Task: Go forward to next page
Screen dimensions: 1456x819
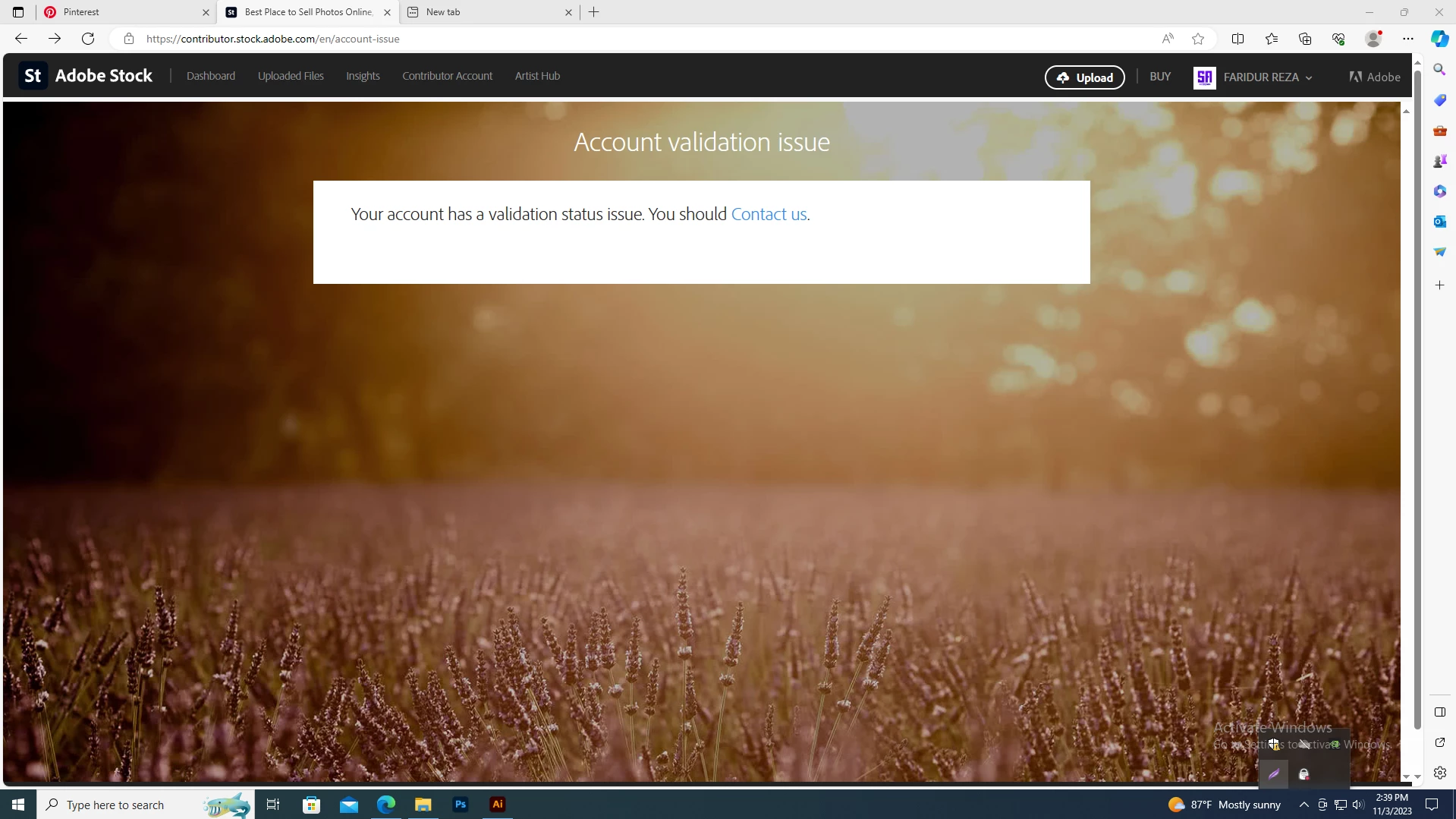Action: pyautogui.click(x=55, y=39)
